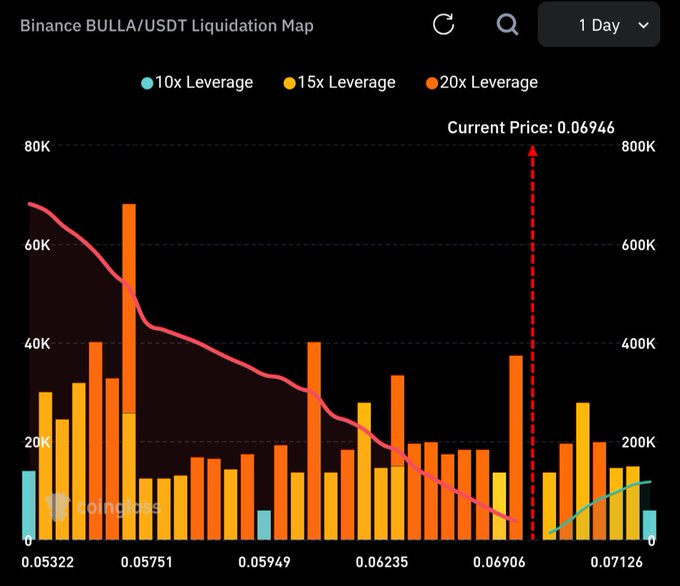Screen dimensions: 680x586
Task: Click the left axis 40K label
Action: click(x=37, y=344)
